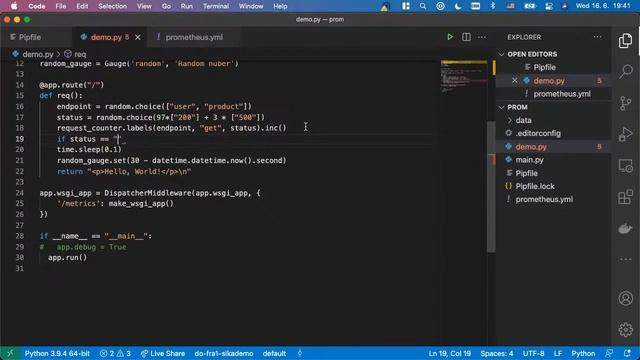
Task: Open the Manage settings gear
Action: 625,329
